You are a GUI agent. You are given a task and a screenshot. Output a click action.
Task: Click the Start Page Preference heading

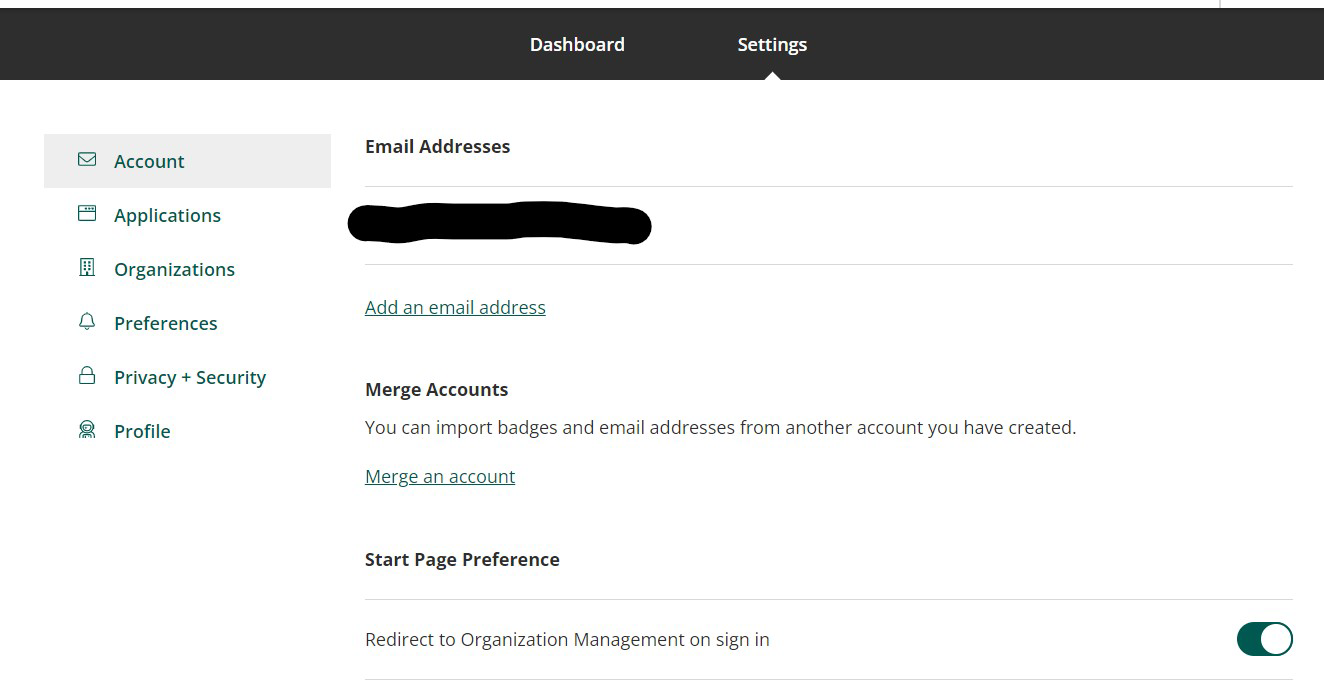[x=462, y=560]
